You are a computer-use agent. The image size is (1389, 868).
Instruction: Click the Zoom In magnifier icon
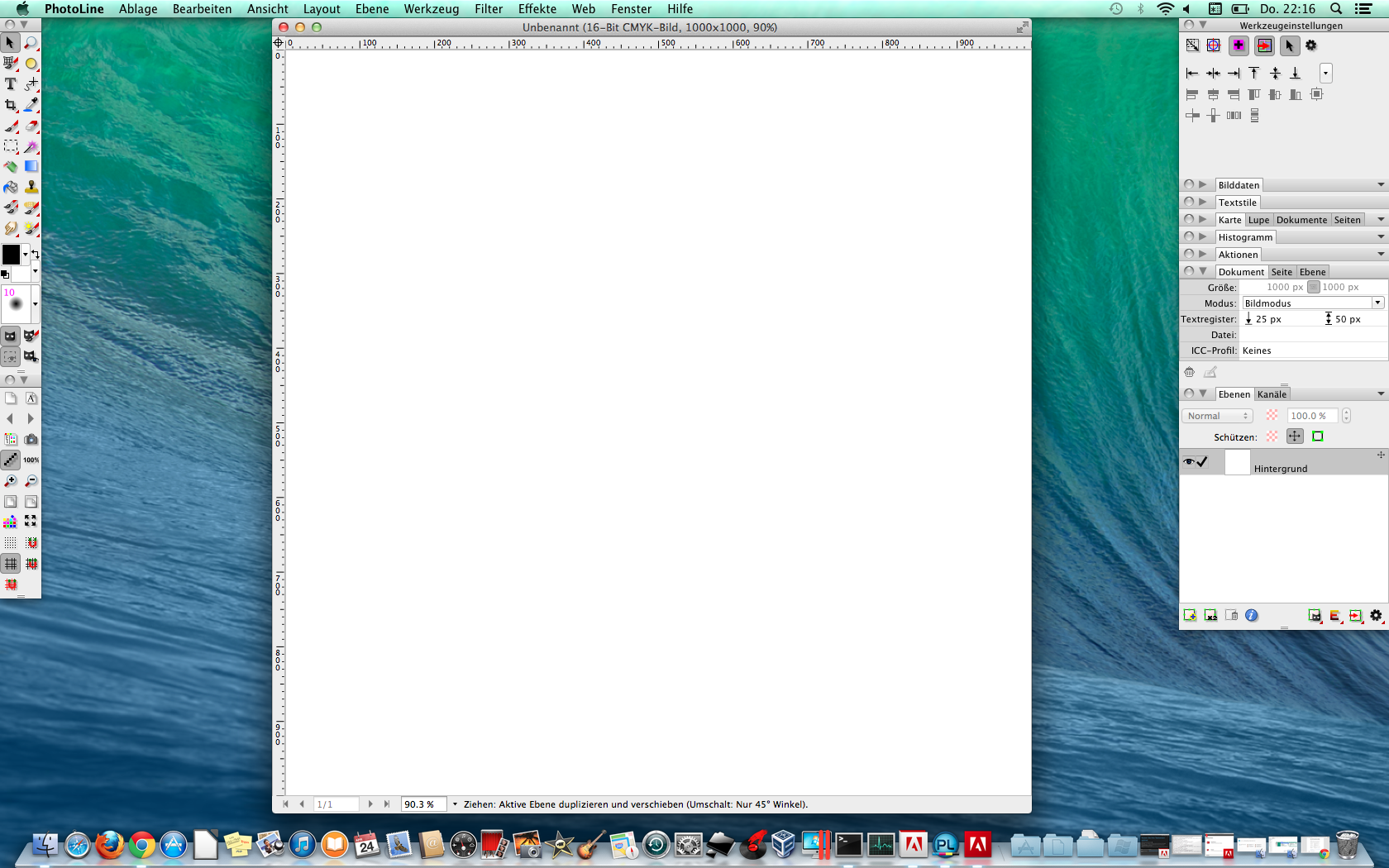(x=11, y=481)
